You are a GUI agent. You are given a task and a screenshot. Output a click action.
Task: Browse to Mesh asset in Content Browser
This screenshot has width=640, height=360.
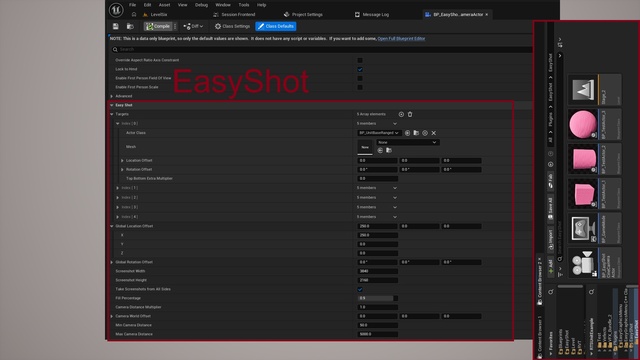point(389,150)
